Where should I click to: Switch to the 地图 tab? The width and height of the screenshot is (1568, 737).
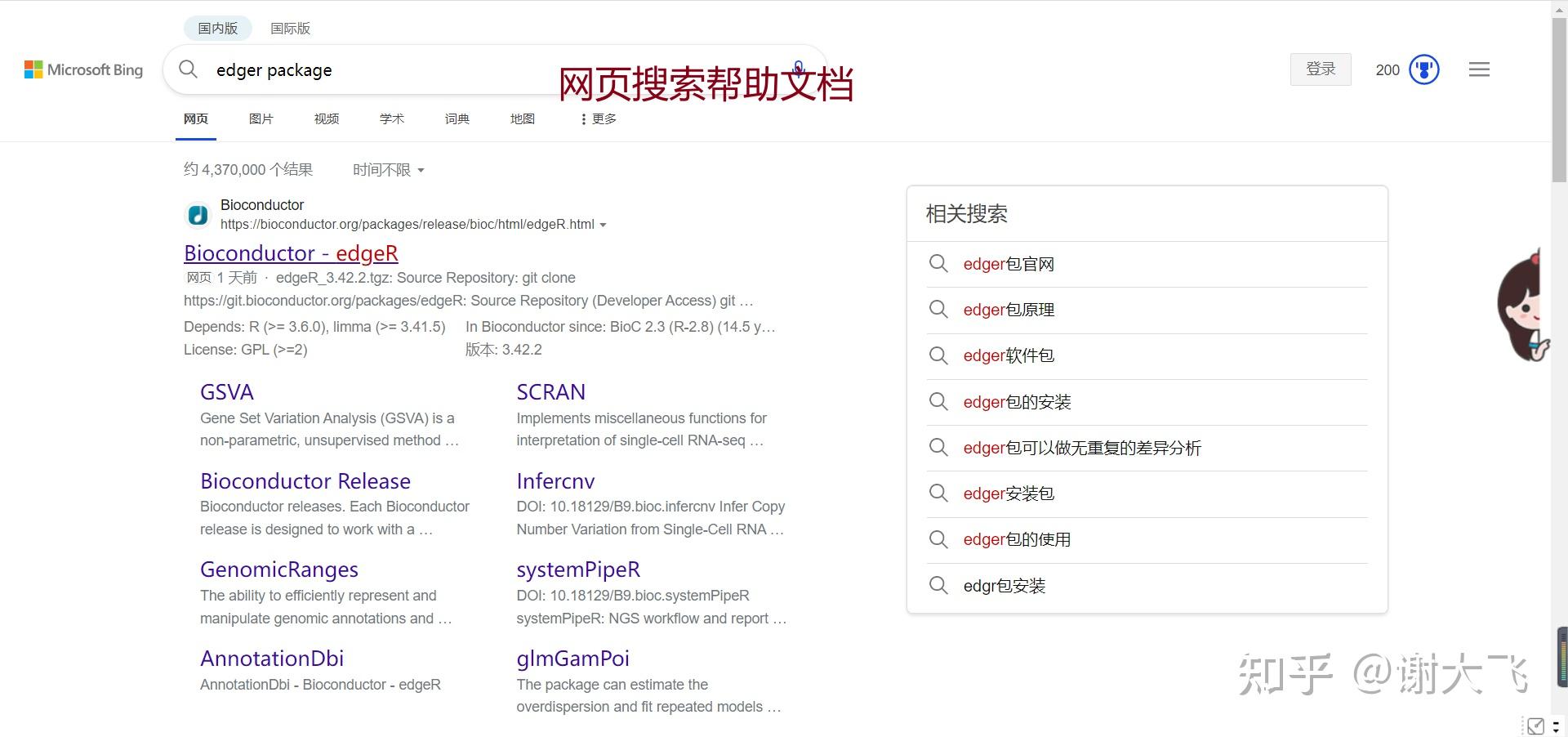click(x=523, y=119)
